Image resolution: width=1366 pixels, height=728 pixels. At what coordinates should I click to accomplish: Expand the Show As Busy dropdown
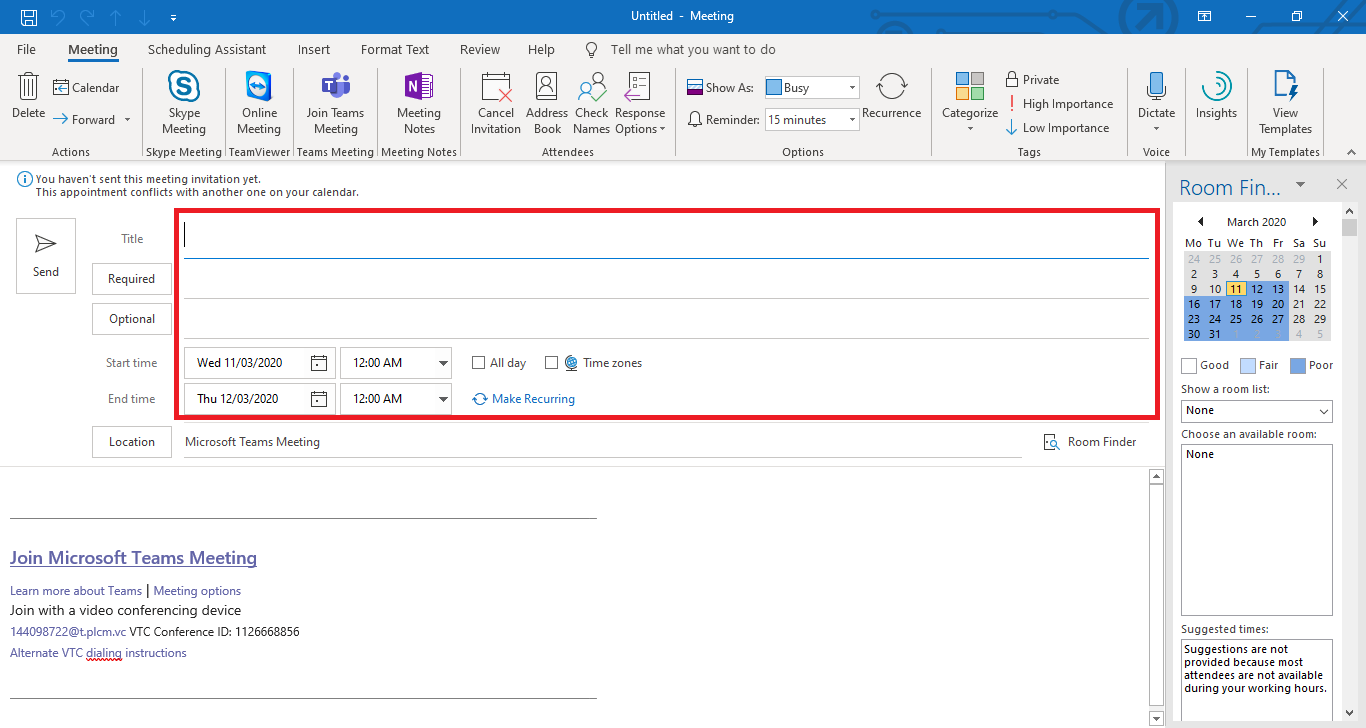pyautogui.click(x=852, y=88)
